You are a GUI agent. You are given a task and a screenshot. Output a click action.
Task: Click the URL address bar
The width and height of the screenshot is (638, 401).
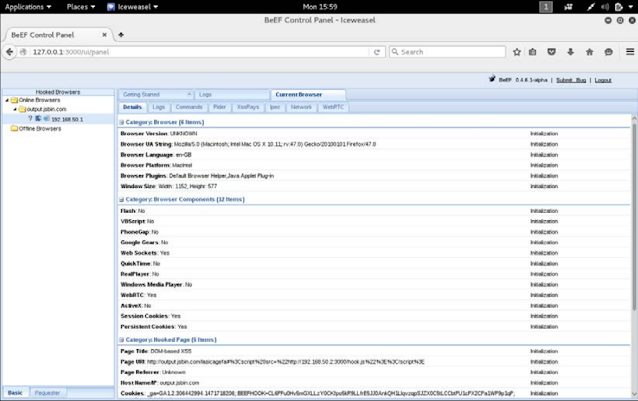(x=199, y=52)
